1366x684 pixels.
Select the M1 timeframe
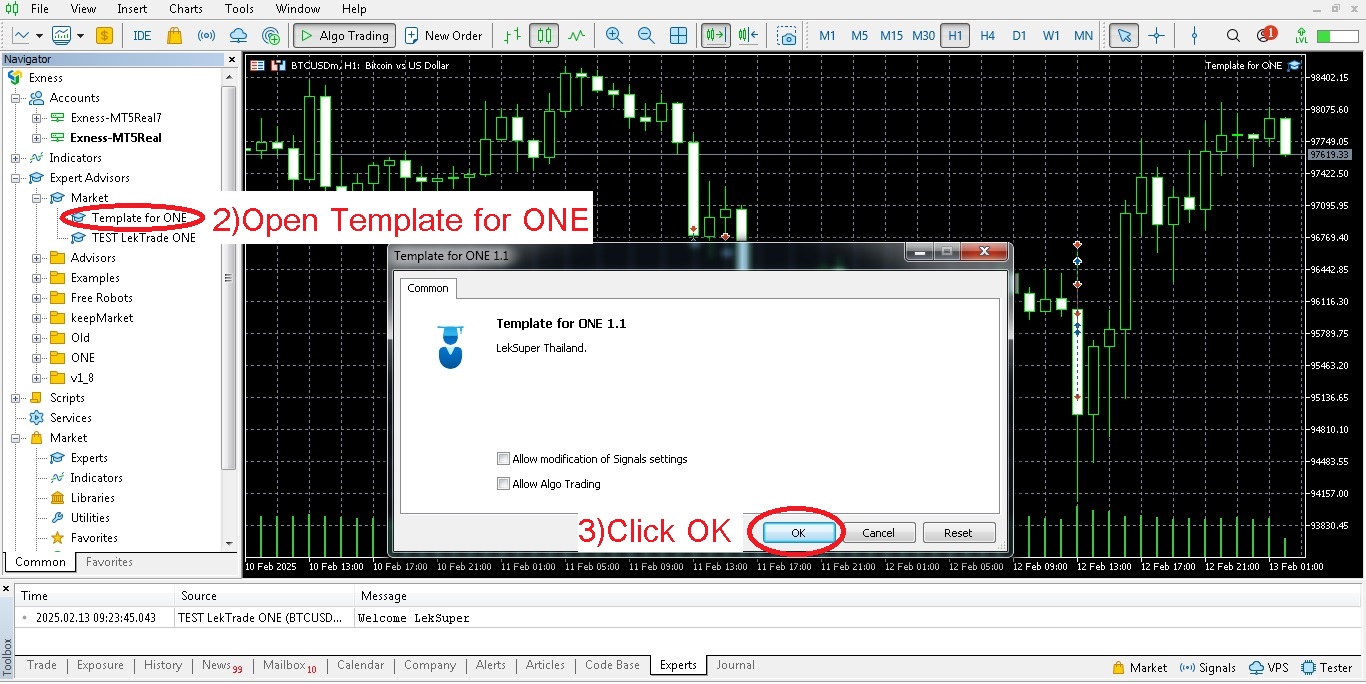click(x=827, y=36)
